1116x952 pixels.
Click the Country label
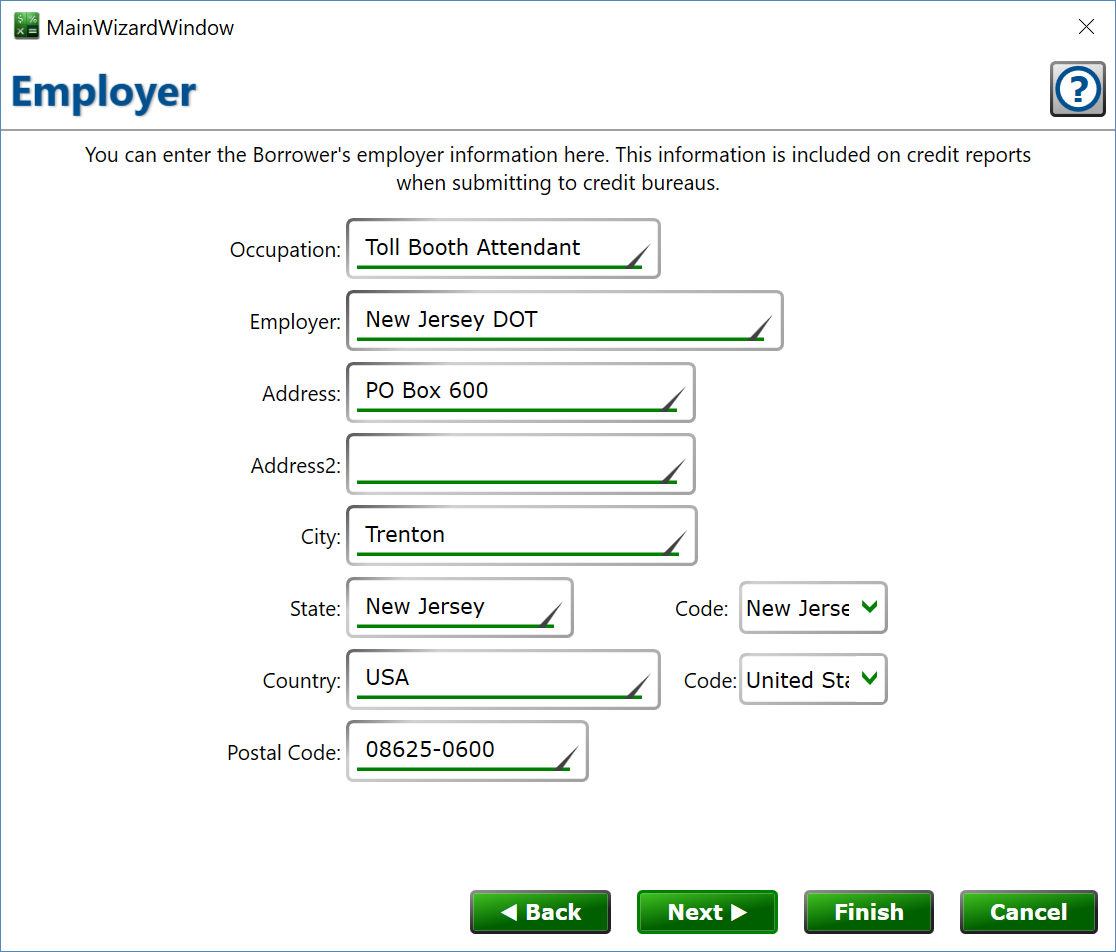pos(301,681)
